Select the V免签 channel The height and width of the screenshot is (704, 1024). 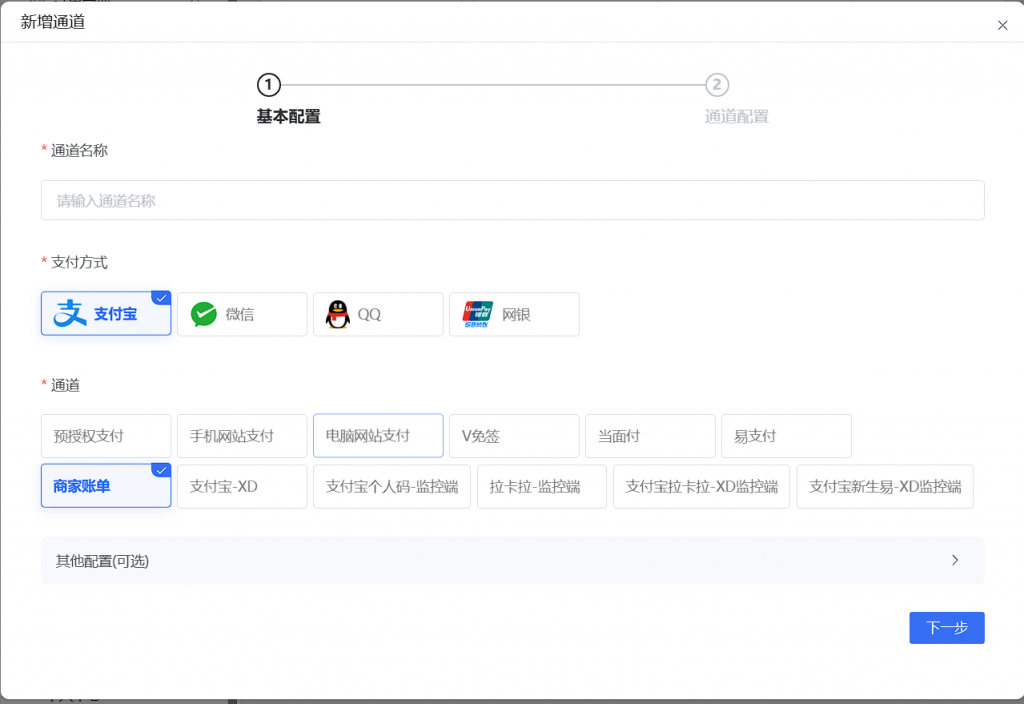pos(514,436)
